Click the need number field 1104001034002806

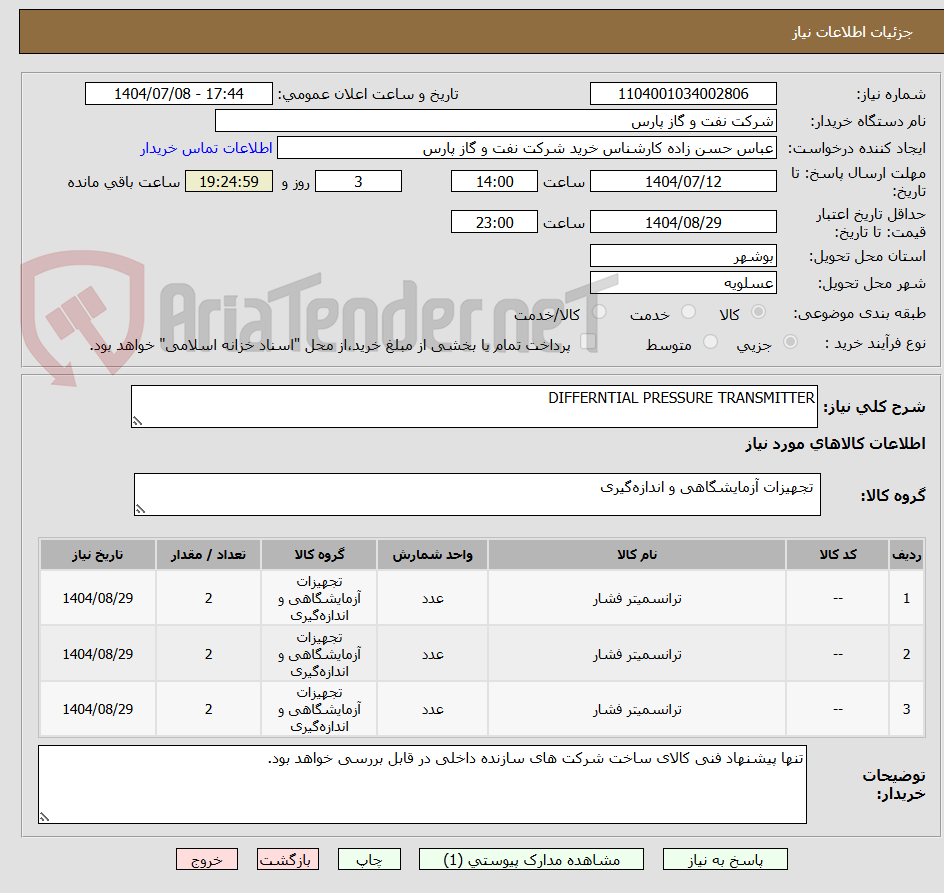click(683, 93)
